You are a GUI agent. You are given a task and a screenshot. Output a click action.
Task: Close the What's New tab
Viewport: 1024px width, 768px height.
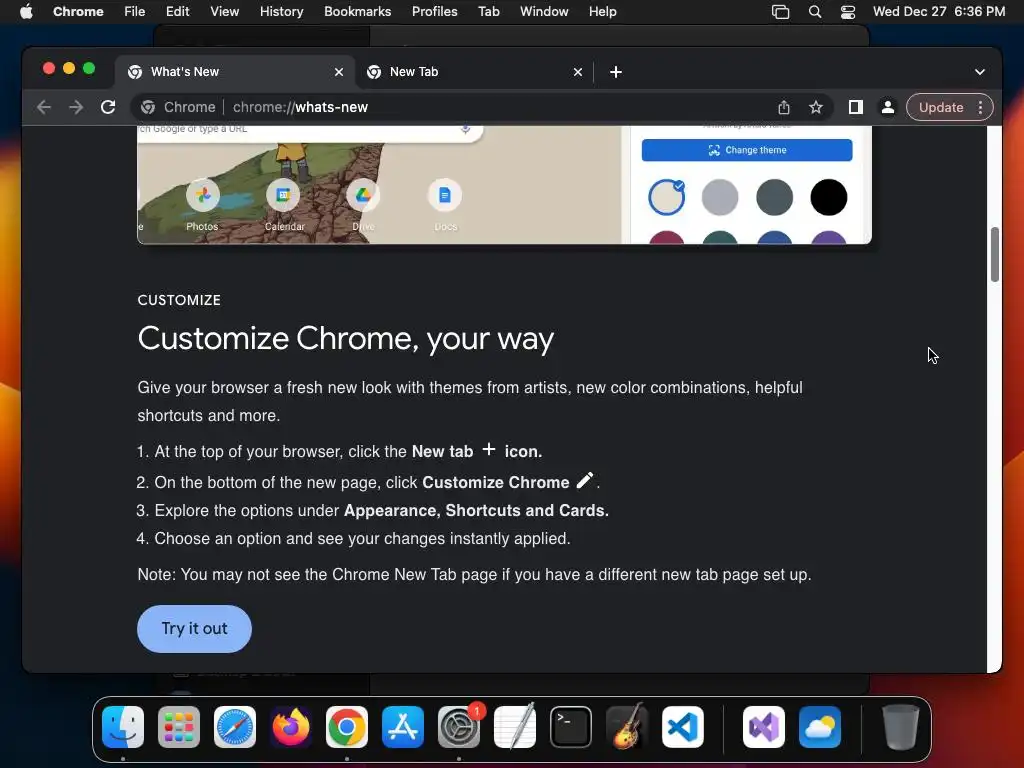(x=339, y=72)
